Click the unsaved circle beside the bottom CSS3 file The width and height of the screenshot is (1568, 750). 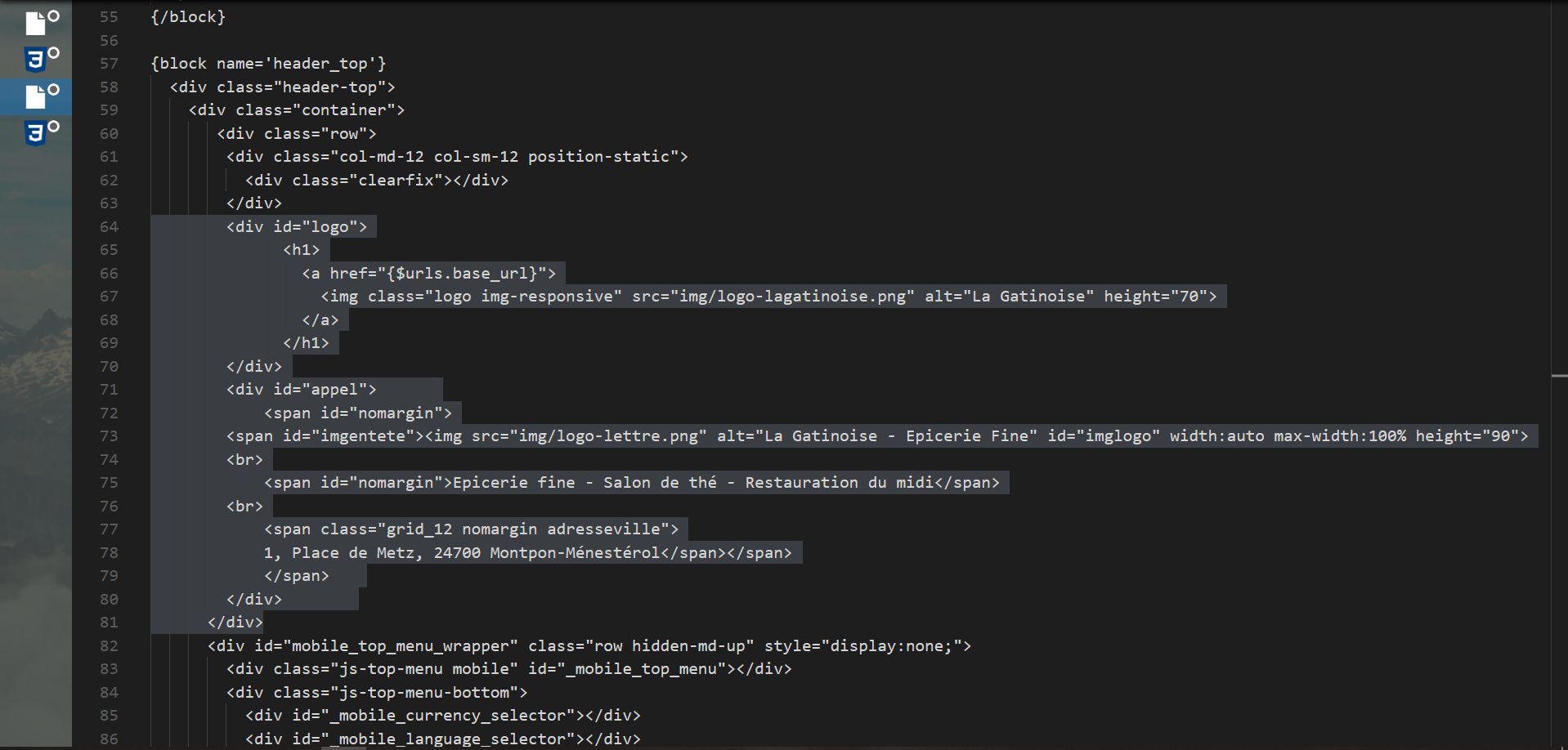click(x=53, y=127)
